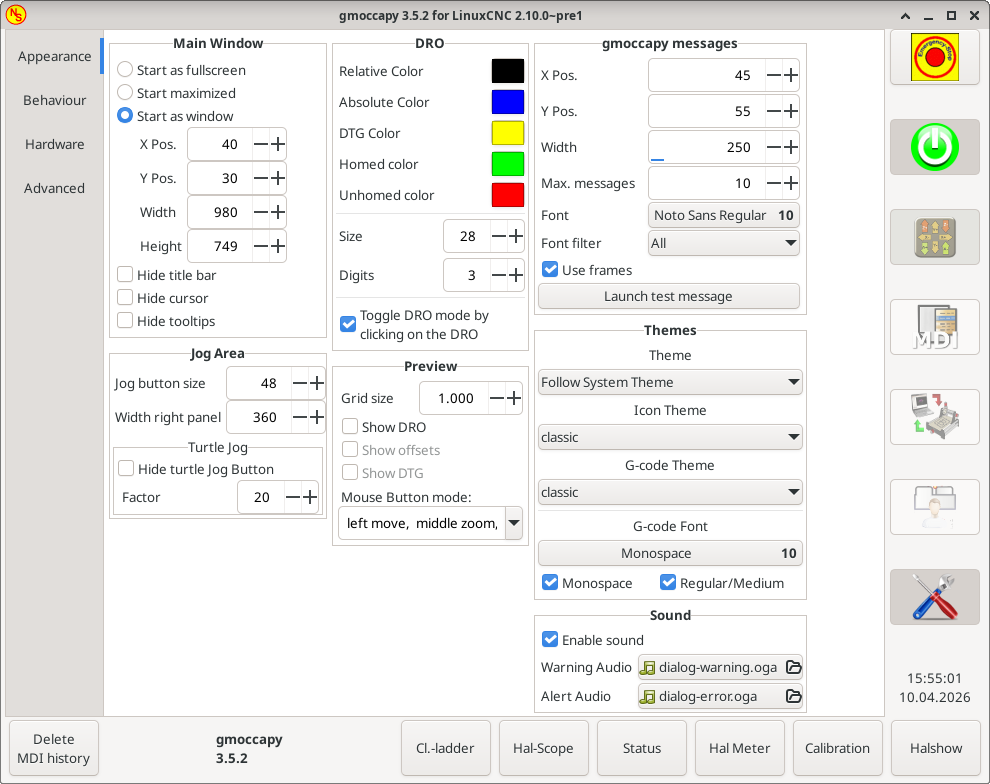Screen dimensions: 990x784
Task: Open the Icon Theme dropdown
Action: pos(670,437)
